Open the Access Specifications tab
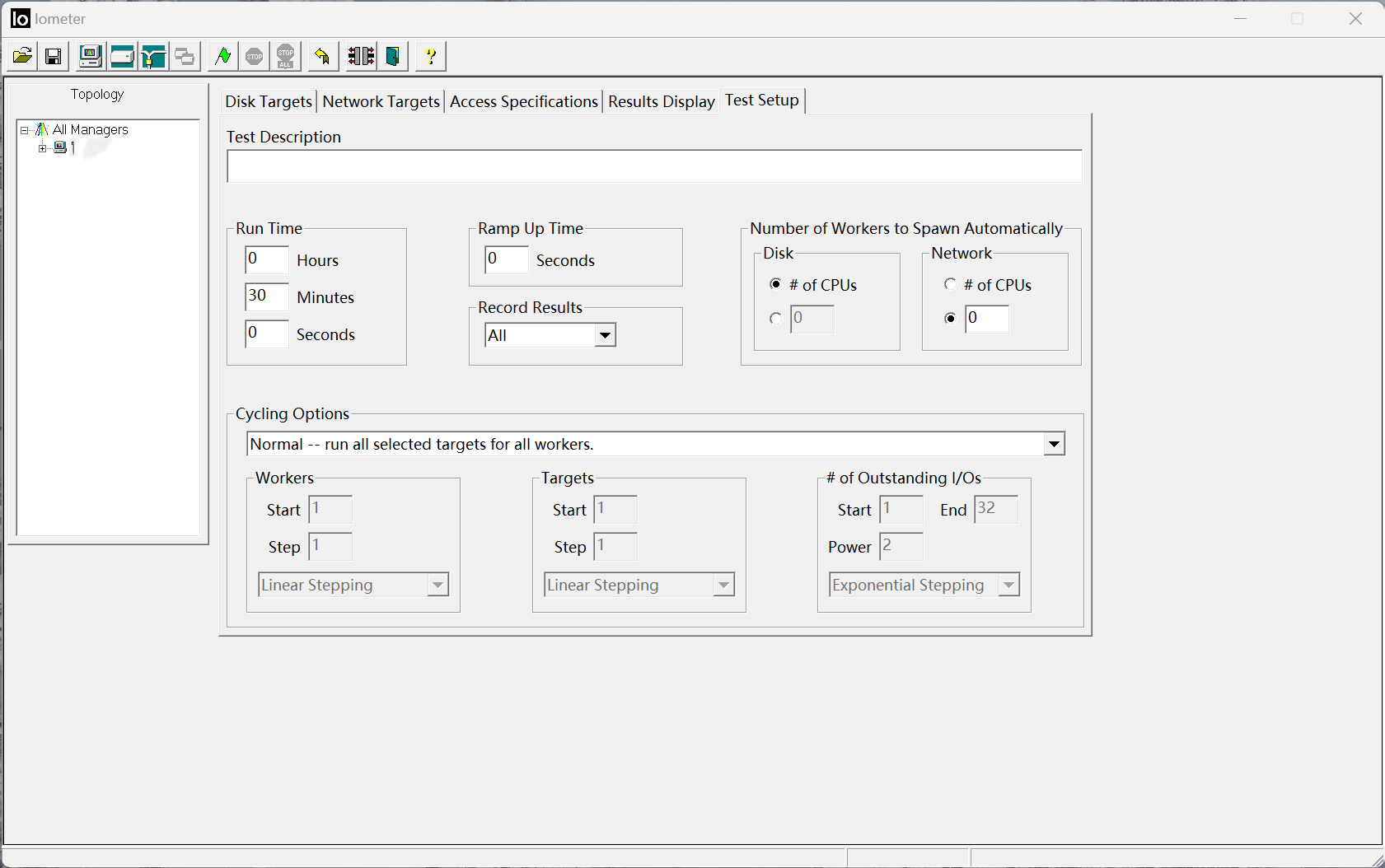This screenshot has height=868, width=1385. 523,101
